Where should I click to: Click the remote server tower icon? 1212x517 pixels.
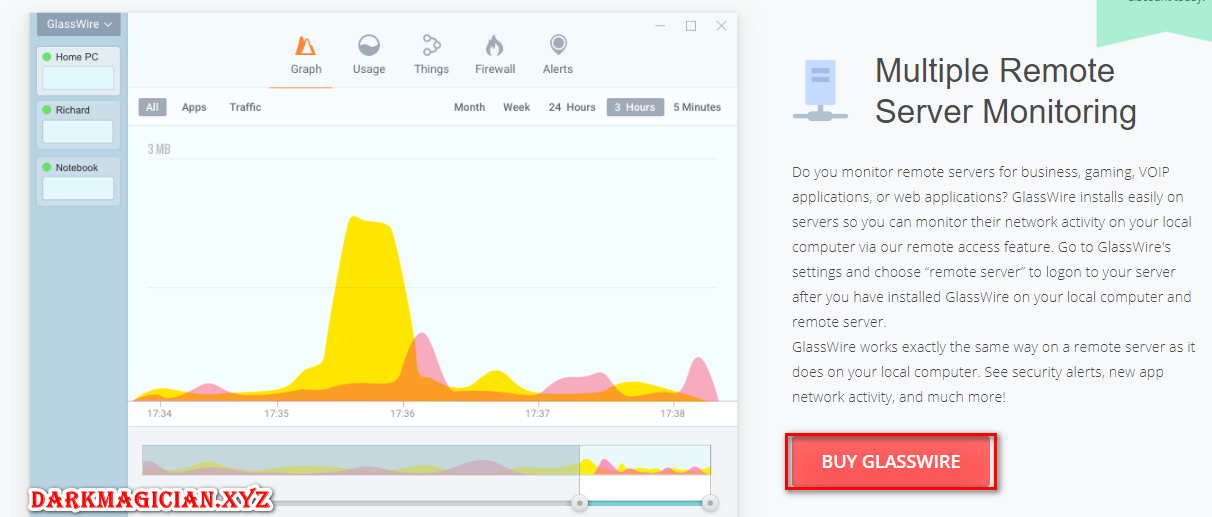(x=820, y=89)
